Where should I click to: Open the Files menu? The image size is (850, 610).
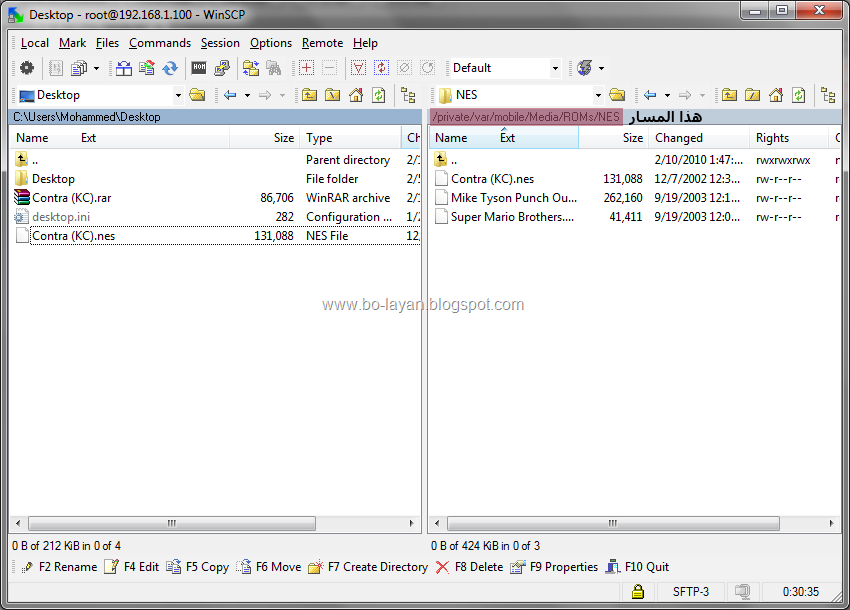click(107, 43)
